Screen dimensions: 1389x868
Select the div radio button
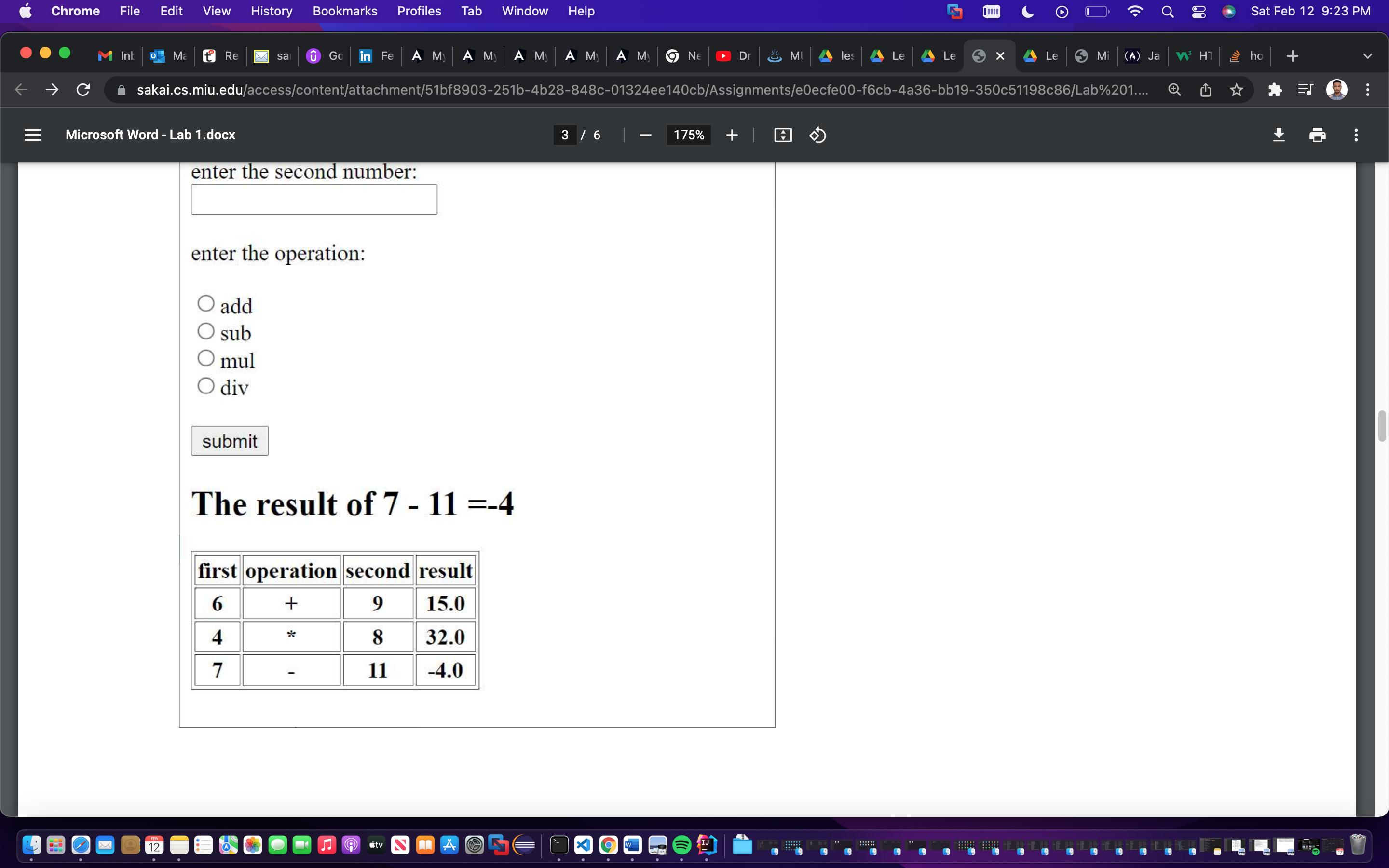(206, 385)
